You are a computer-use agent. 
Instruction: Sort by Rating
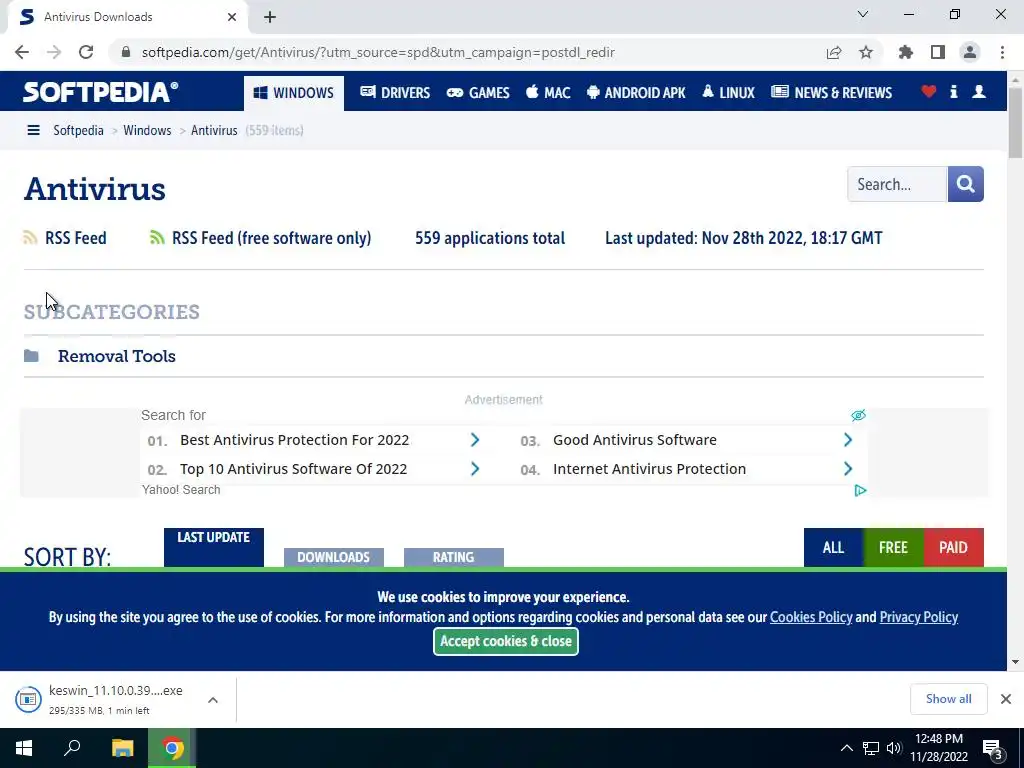click(x=454, y=558)
